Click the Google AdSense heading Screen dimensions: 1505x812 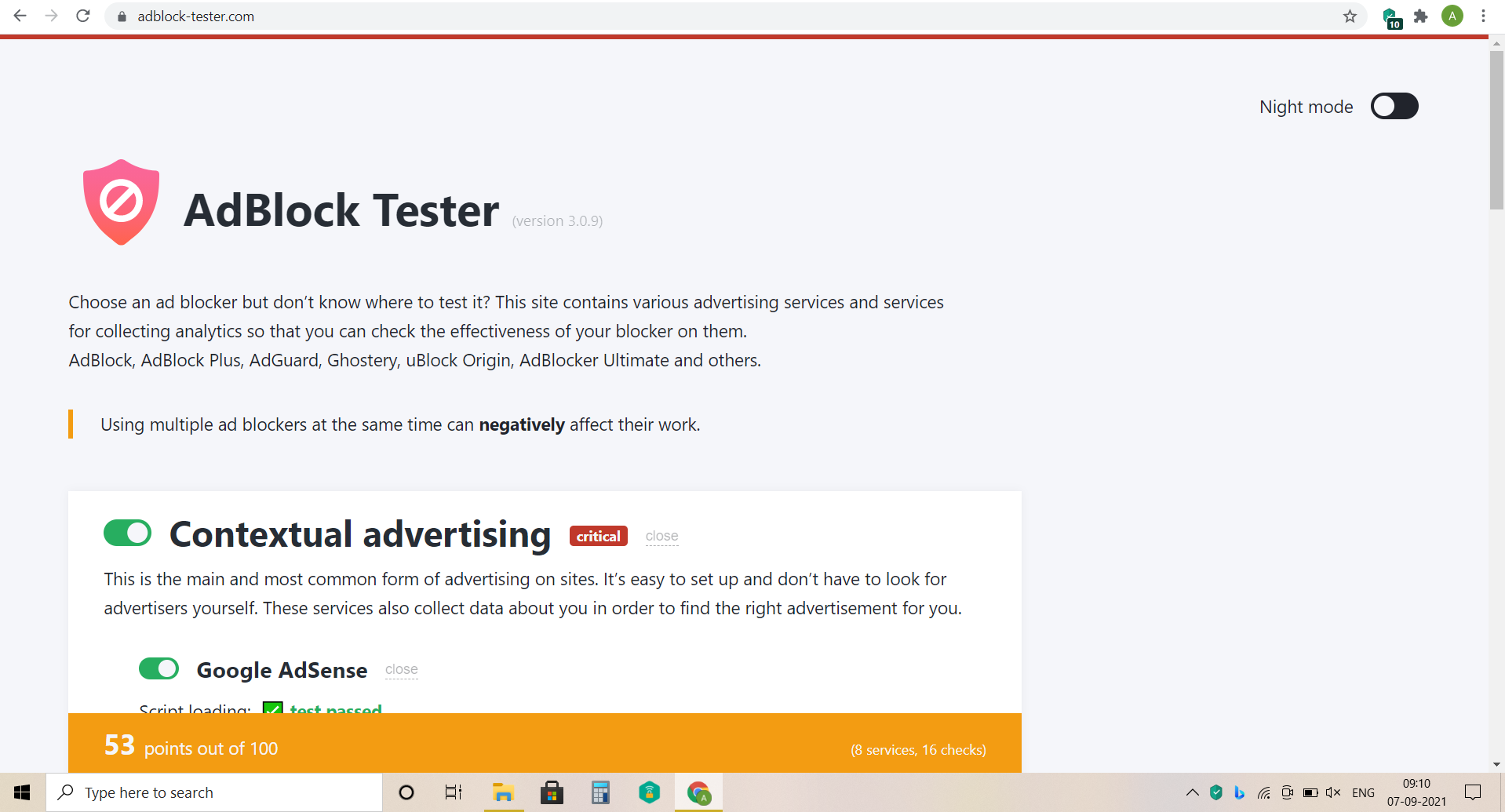click(x=282, y=670)
